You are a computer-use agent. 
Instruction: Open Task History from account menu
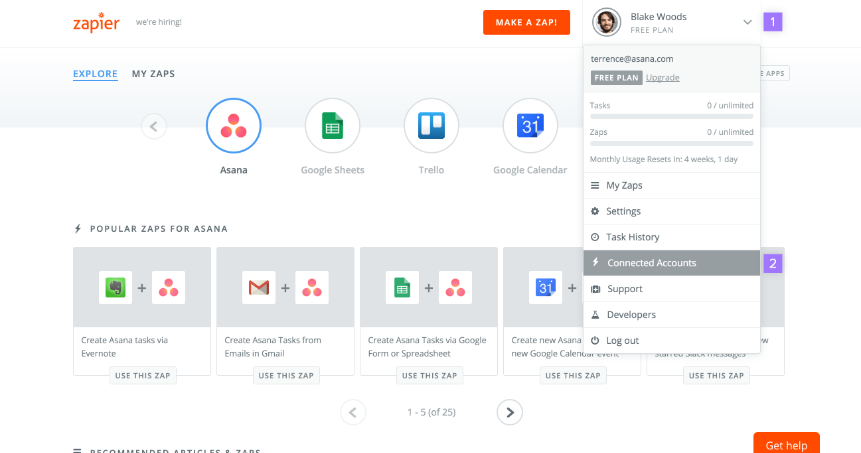(672, 237)
